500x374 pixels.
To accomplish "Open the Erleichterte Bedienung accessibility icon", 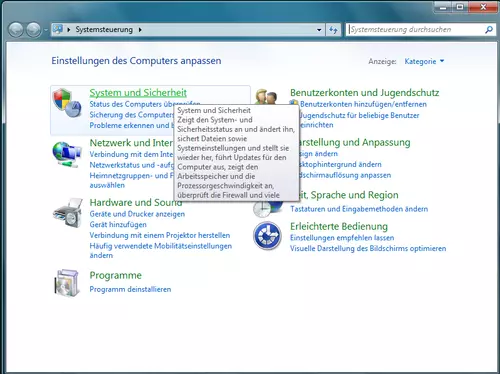I will point(267,236).
